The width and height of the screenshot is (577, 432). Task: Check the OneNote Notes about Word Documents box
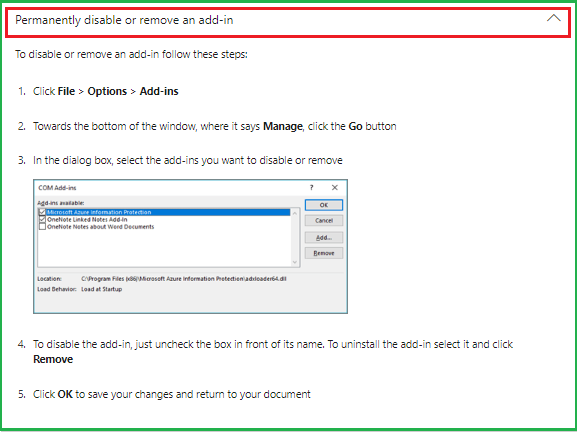click(42, 227)
